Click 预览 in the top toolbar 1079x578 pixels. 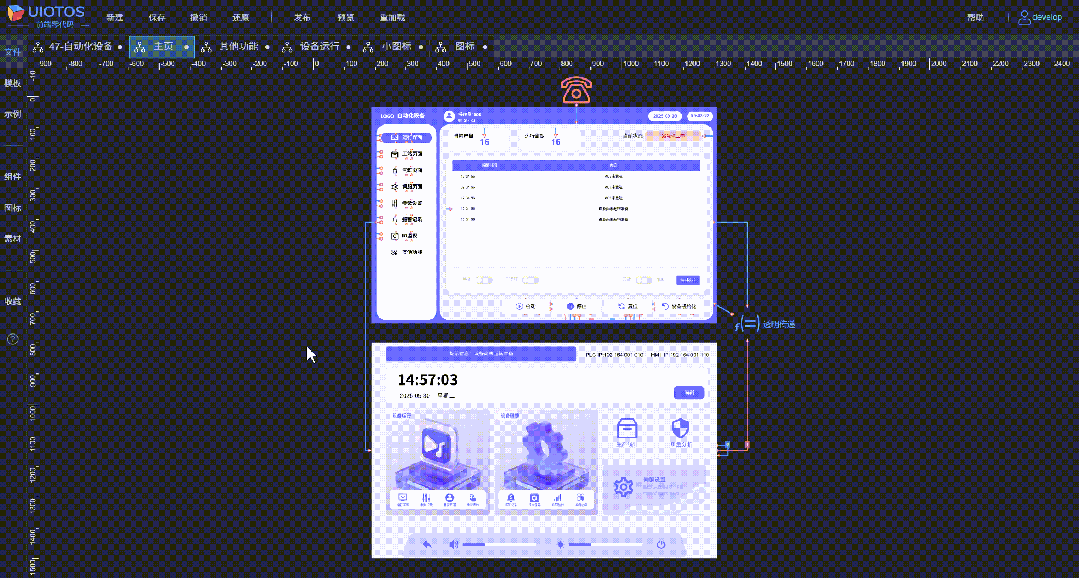tap(346, 17)
